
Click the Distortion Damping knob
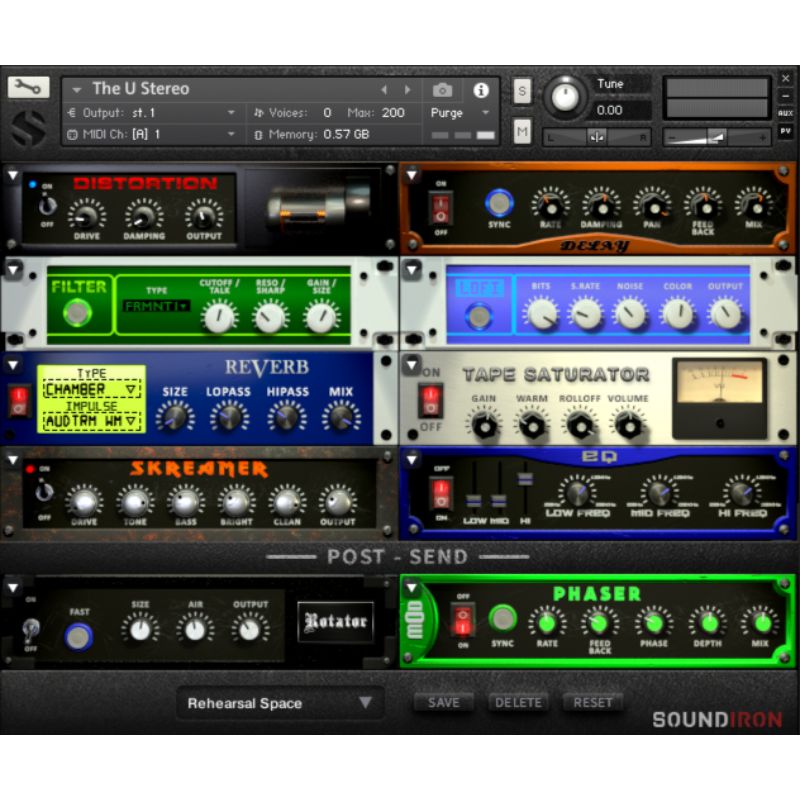point(144,216)
